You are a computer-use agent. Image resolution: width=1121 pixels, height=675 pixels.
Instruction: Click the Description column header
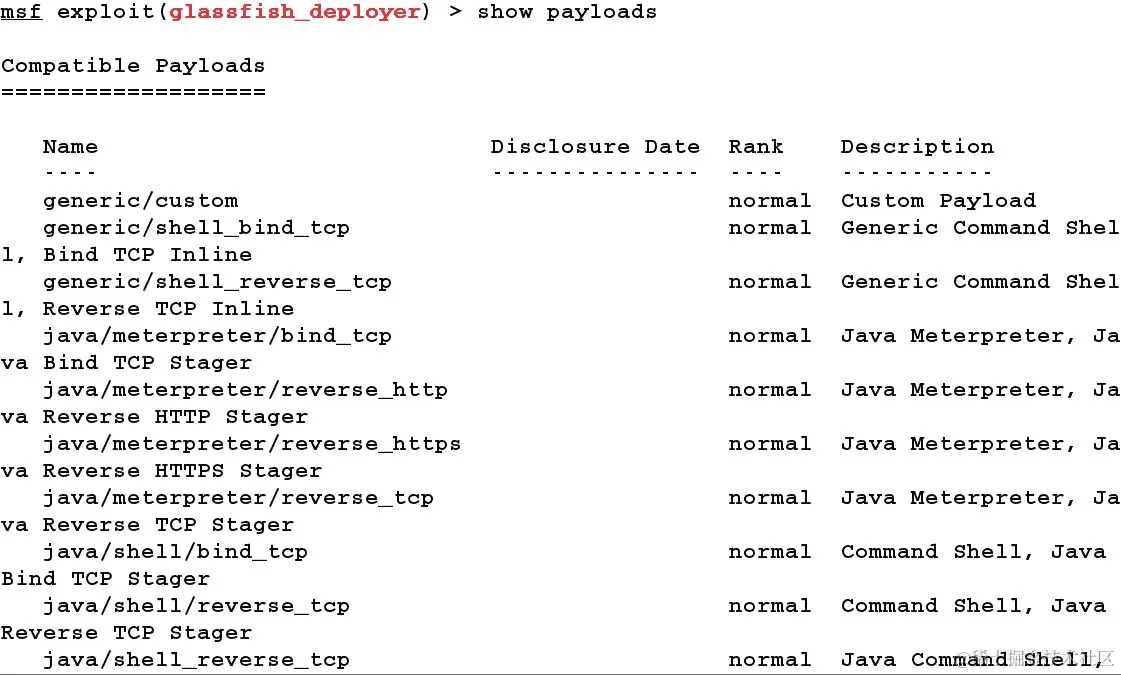(917, 147)
